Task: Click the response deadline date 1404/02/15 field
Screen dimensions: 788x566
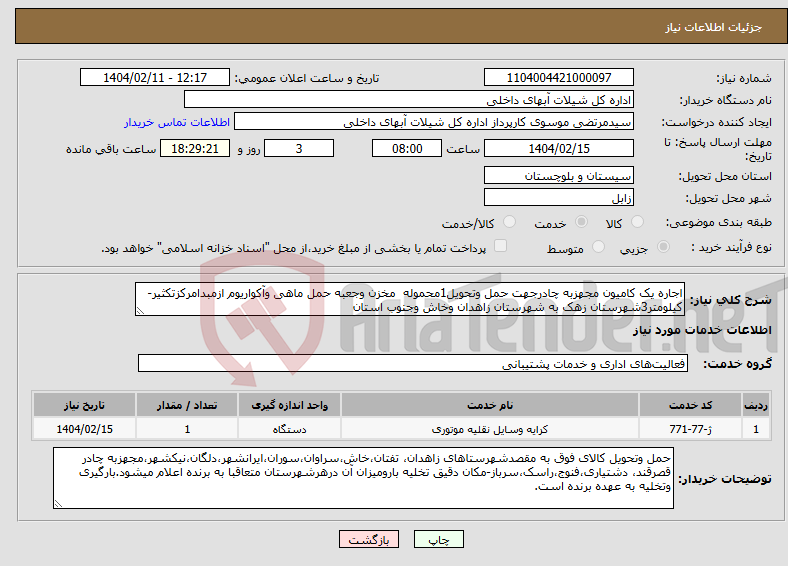Action: 559,148
